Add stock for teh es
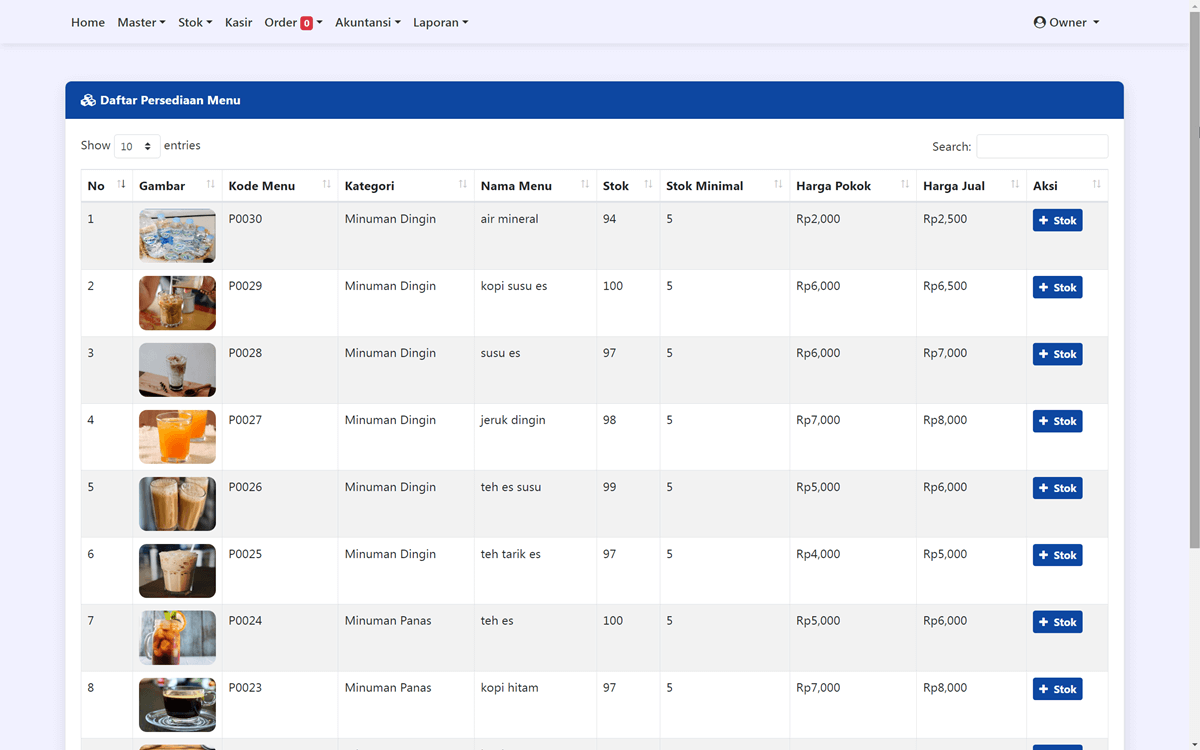Image resolution: width=1200 pixels, height=750 pixels. point(1057,622)
